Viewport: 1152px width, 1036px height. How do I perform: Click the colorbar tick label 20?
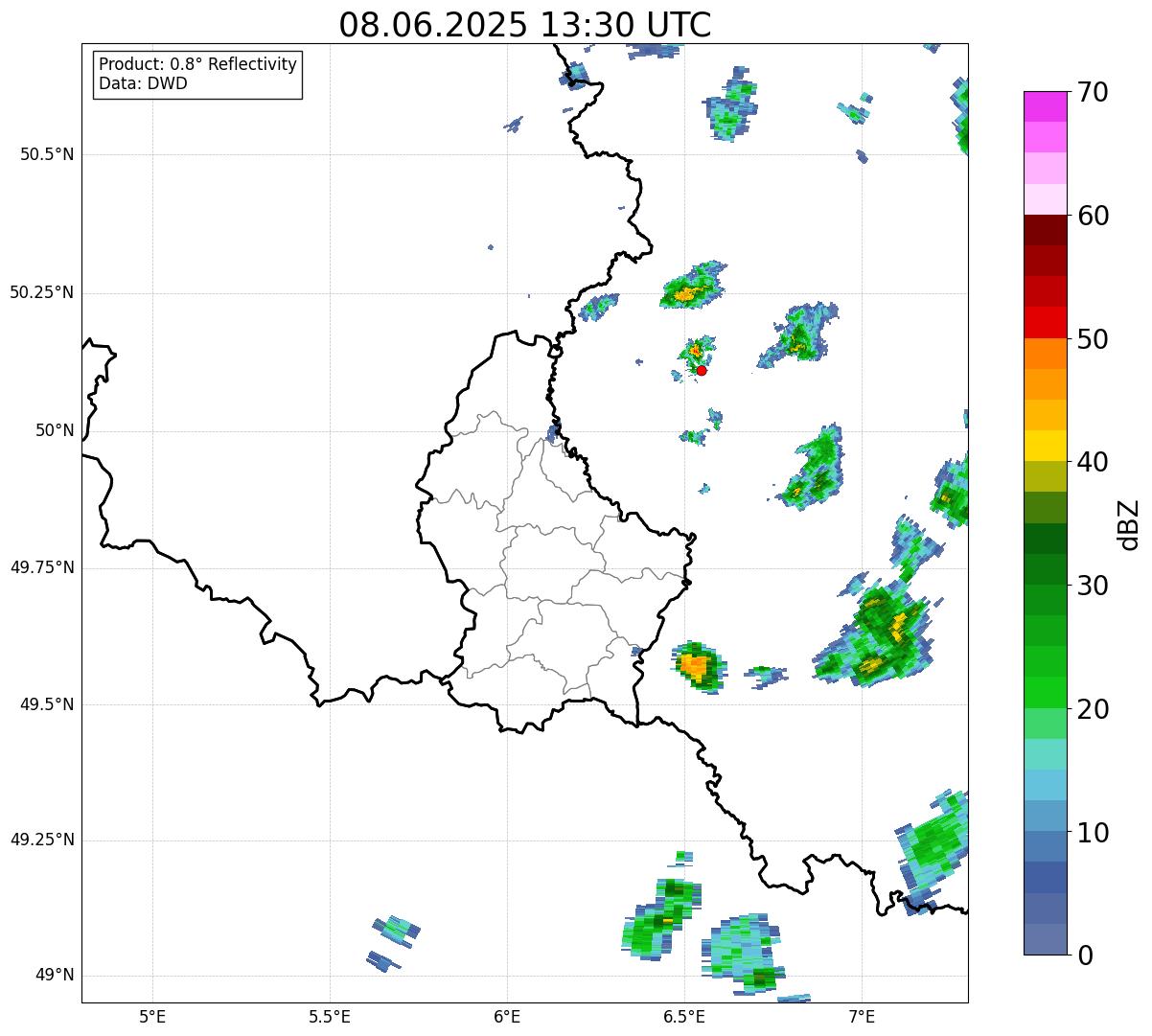coord(1093,709)
